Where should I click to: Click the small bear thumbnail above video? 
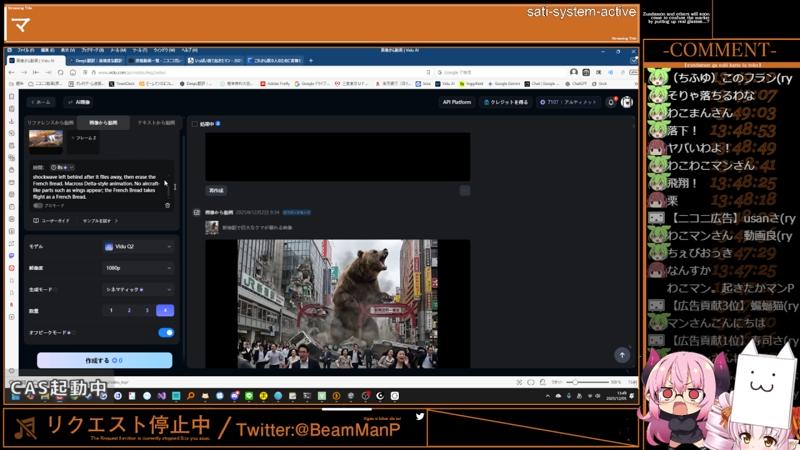pos(212,228)
